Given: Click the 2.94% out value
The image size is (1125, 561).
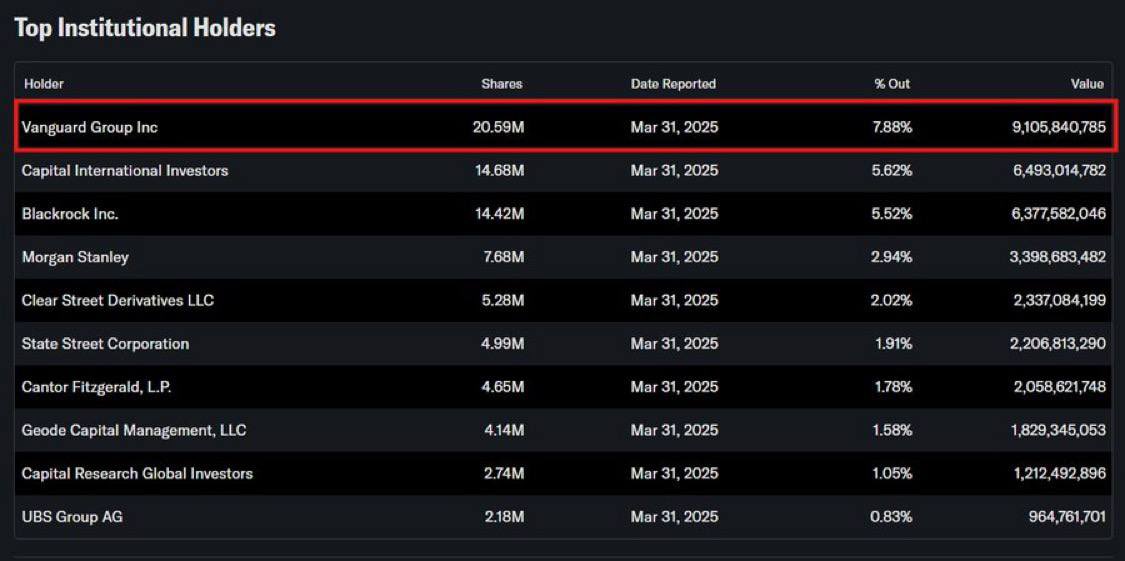Looking at the screenshot, I should [x=892, y=258].
